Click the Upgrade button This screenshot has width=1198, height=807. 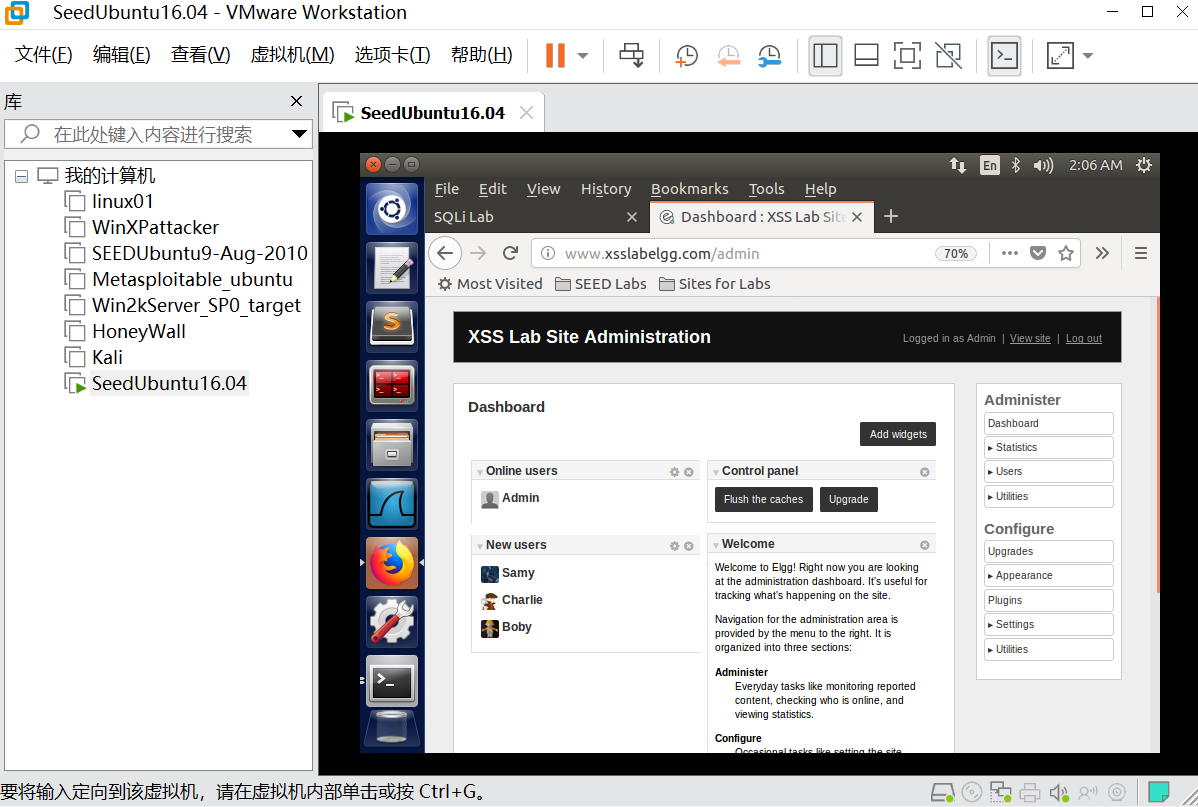click(848, 499)
